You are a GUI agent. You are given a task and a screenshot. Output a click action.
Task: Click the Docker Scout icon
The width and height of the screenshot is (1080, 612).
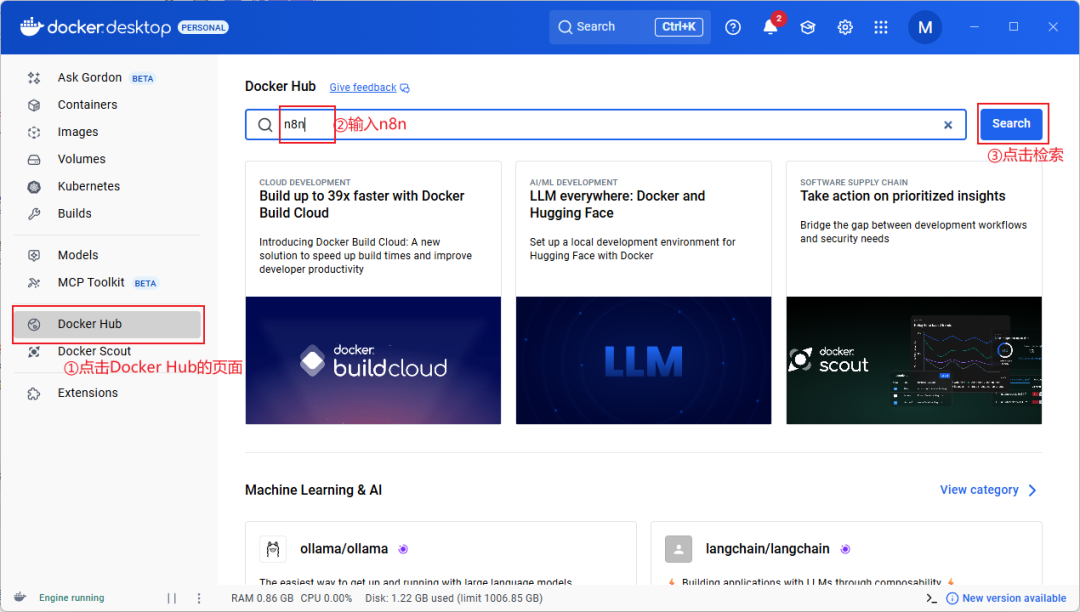34,352
